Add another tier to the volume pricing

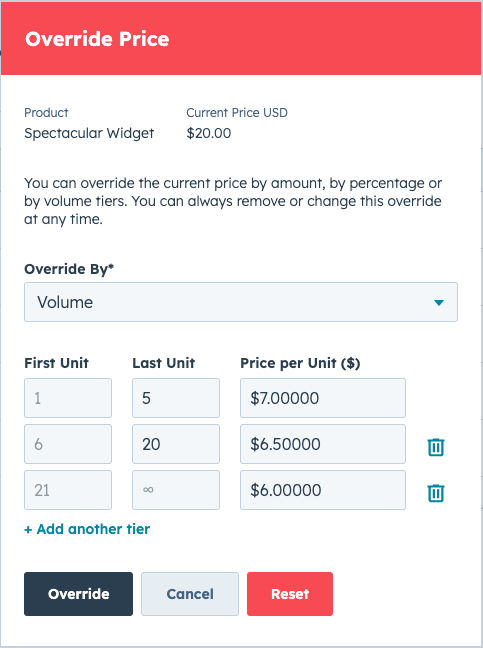87,529
